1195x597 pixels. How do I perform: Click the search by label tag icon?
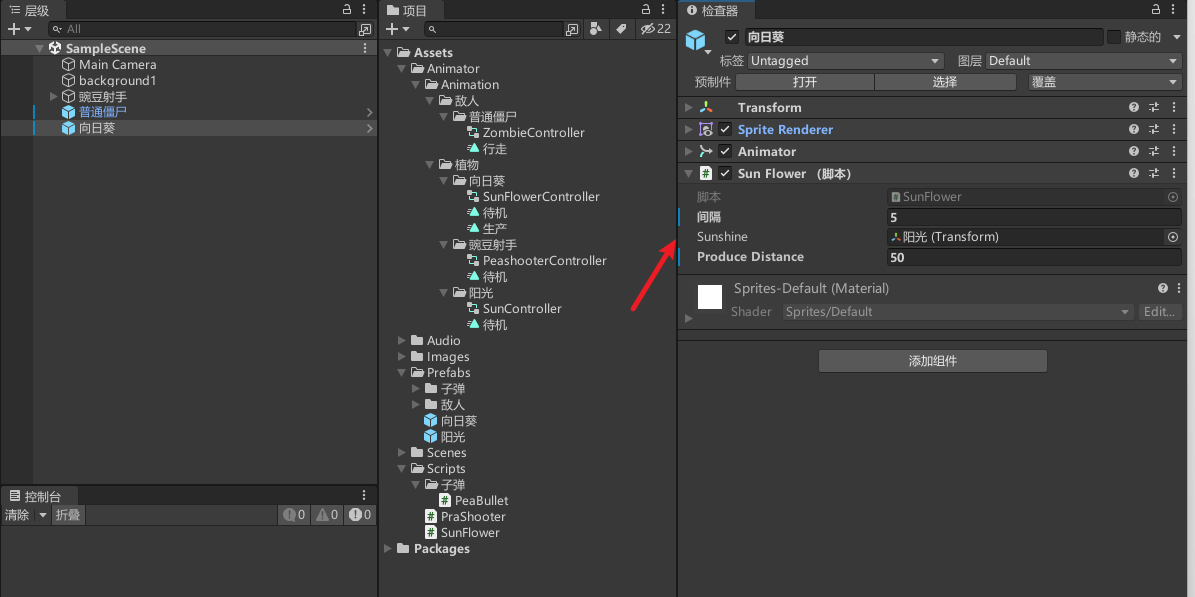pos(621,29)
